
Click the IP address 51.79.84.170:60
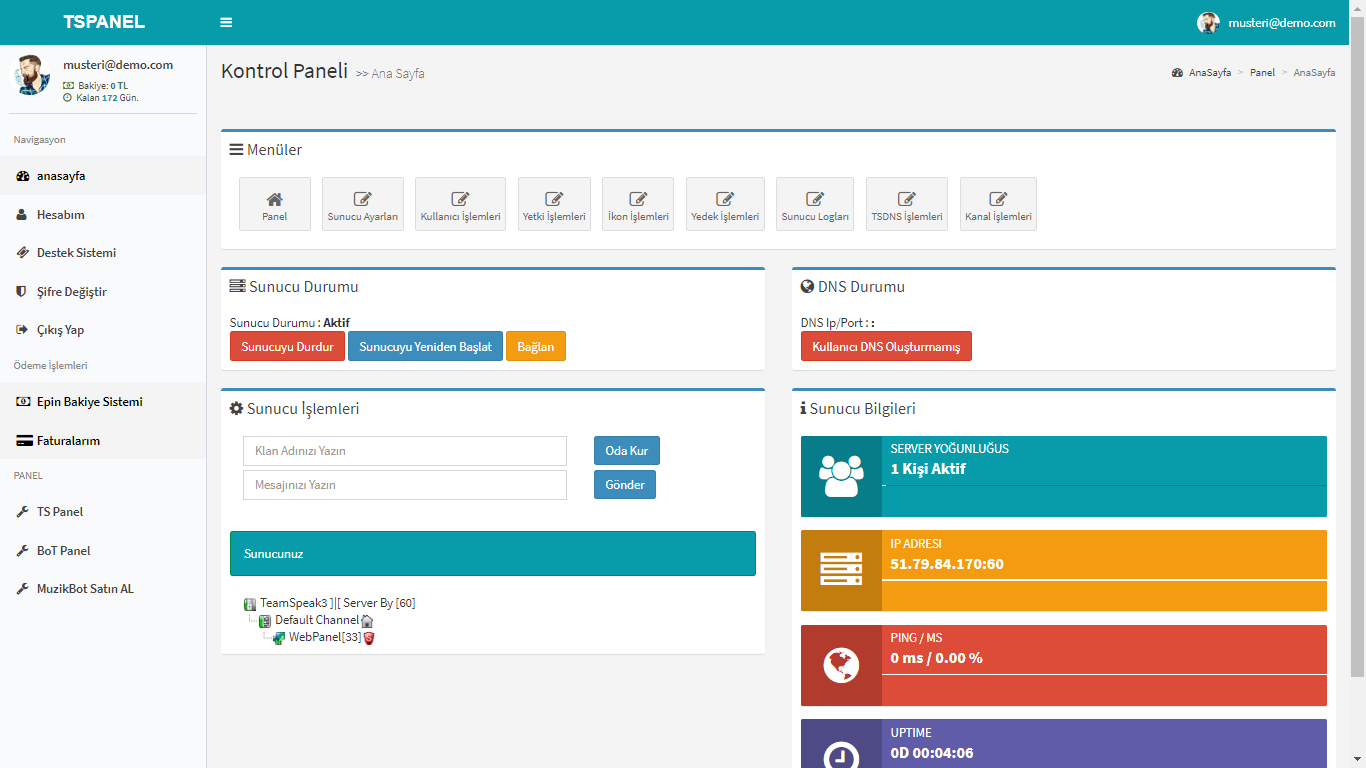pyautogui.click(x=947, y=564)
